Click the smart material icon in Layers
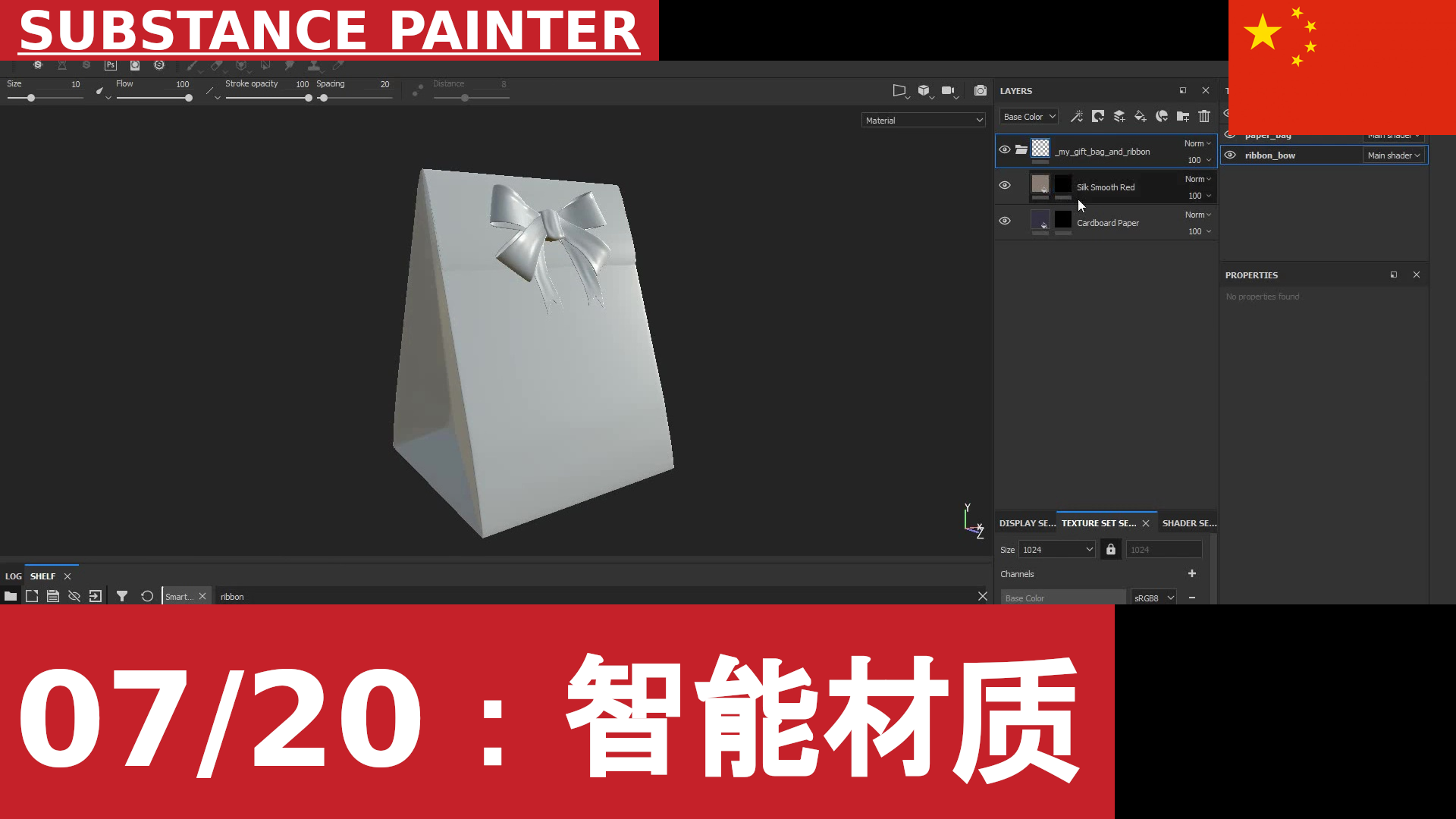The image size is (1456, 819). tap(1162, 116)
